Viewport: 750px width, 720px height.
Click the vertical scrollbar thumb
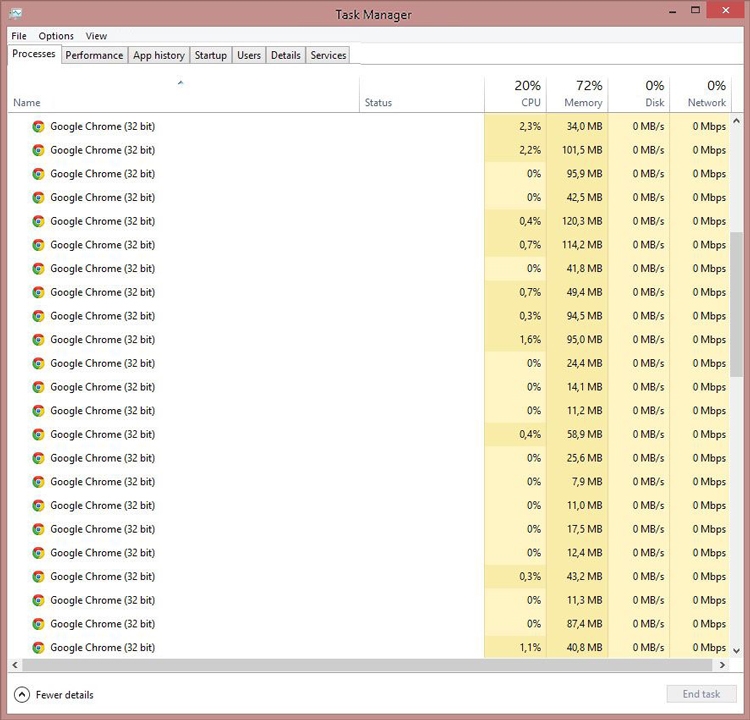(737, 304)
